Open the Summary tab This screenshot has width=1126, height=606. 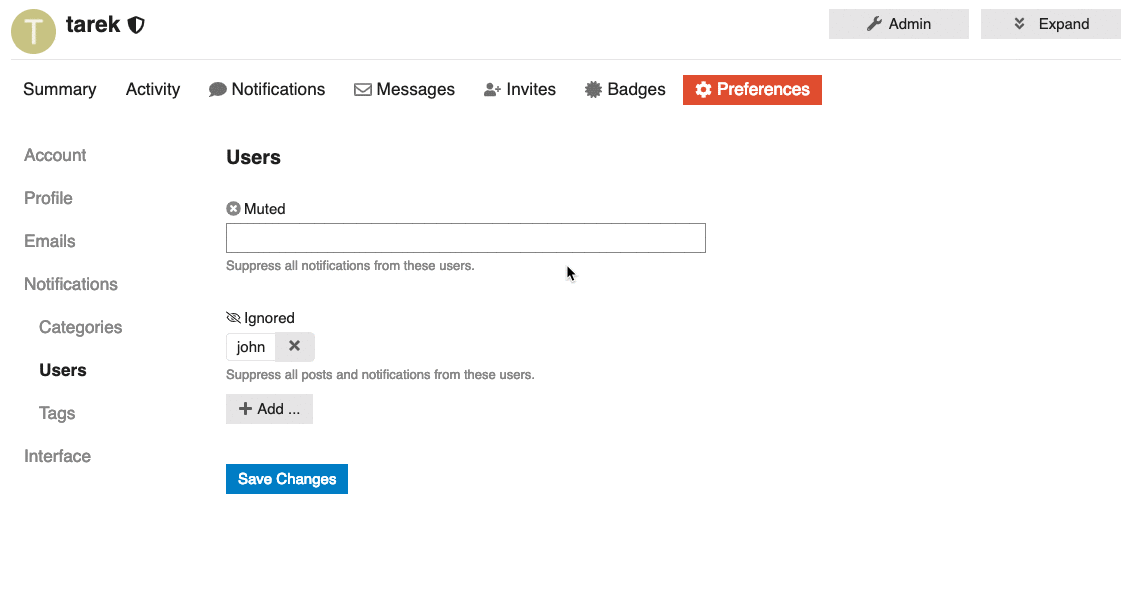[x=60, y=89]
